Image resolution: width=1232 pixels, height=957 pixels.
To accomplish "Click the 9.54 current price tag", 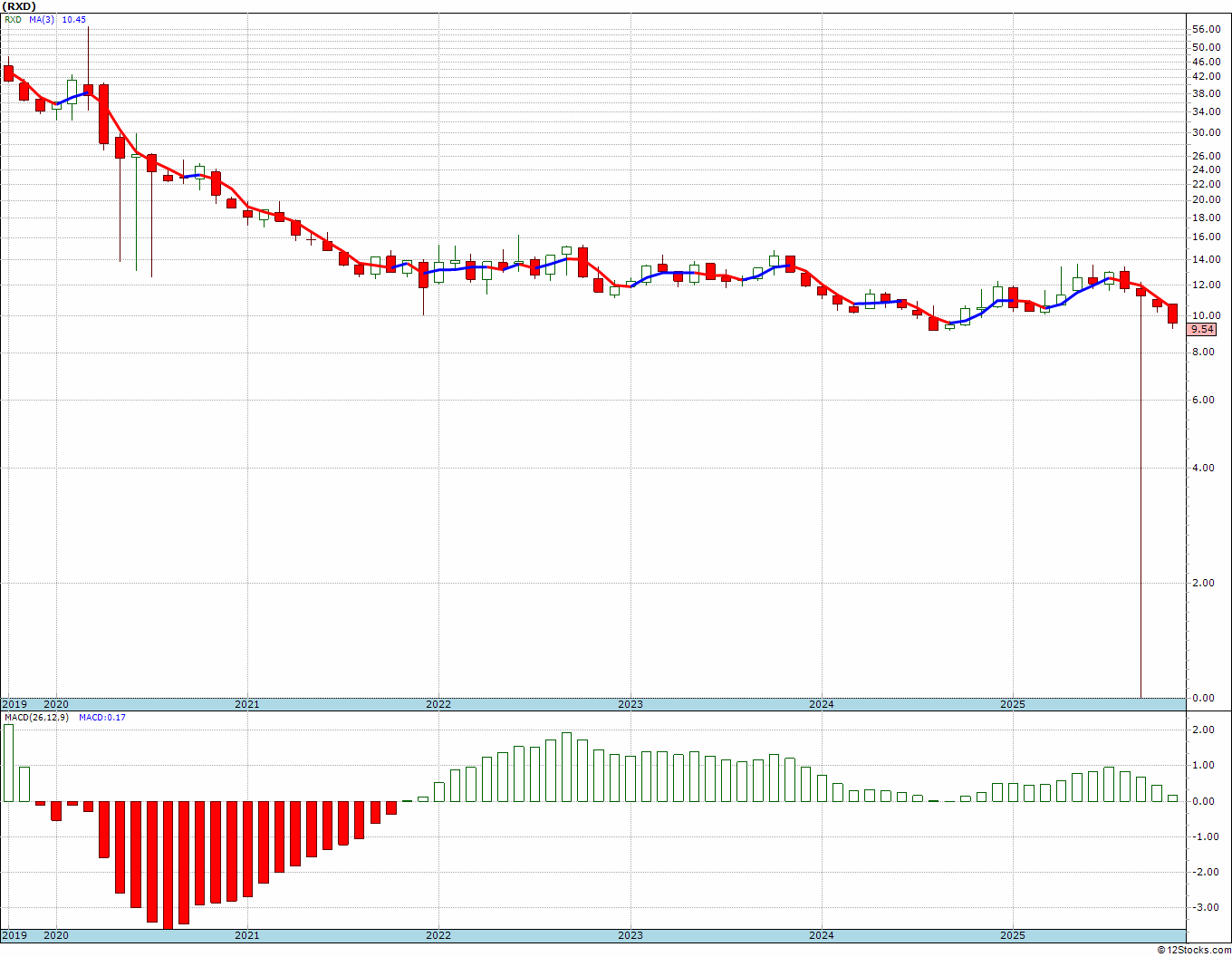I will 1203,330.
